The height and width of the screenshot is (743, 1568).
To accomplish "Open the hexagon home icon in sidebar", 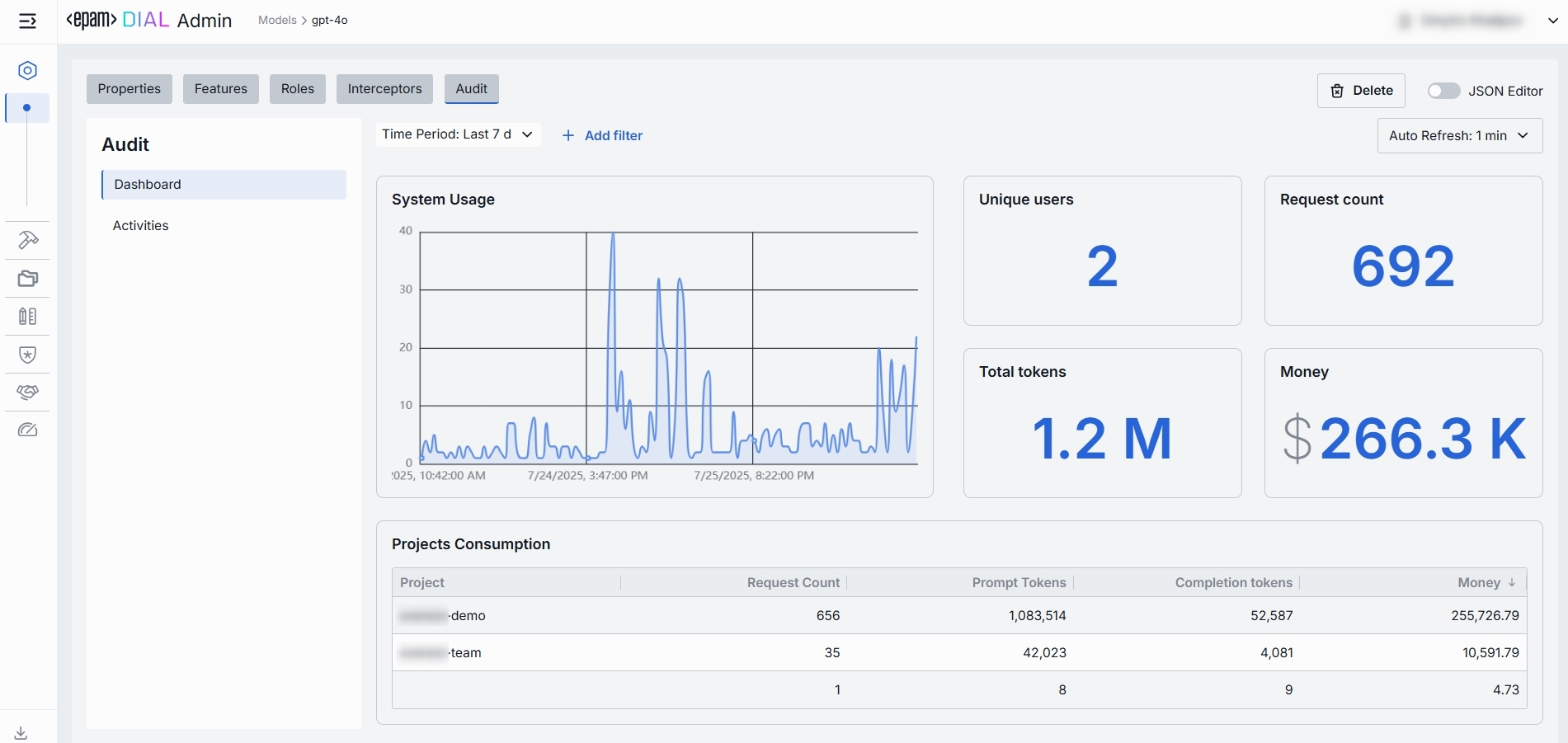I will click(27, 71).
